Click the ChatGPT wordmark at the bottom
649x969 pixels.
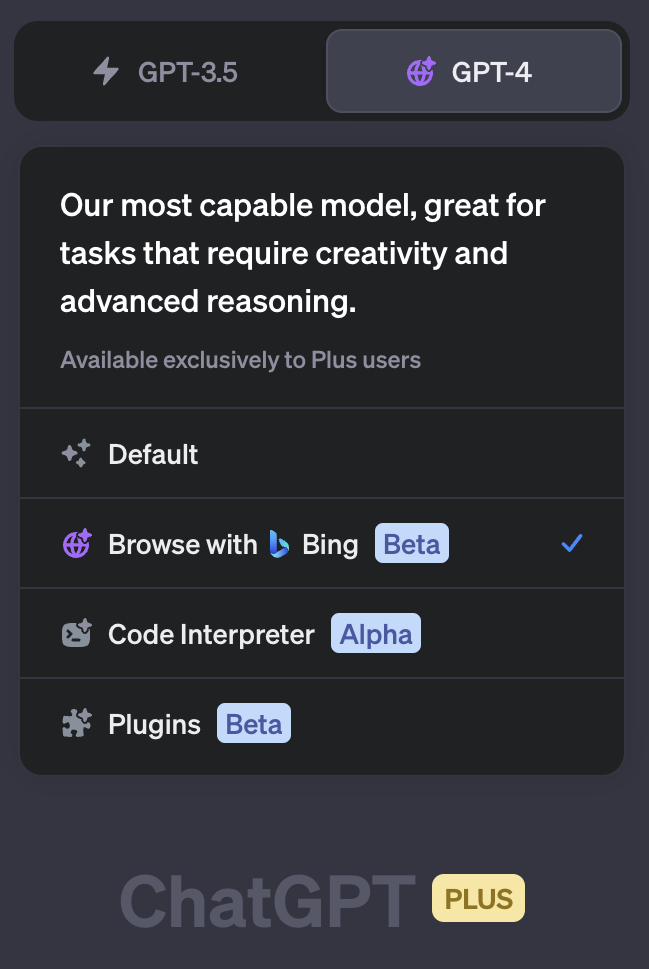266,897
